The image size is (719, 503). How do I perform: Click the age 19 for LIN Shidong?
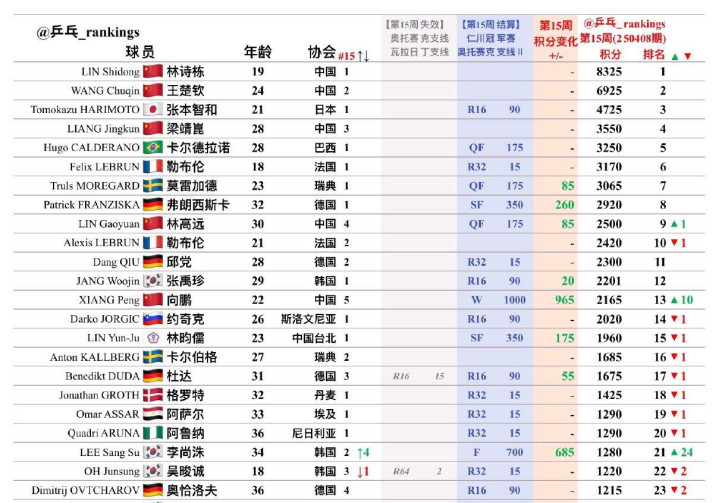258,72
